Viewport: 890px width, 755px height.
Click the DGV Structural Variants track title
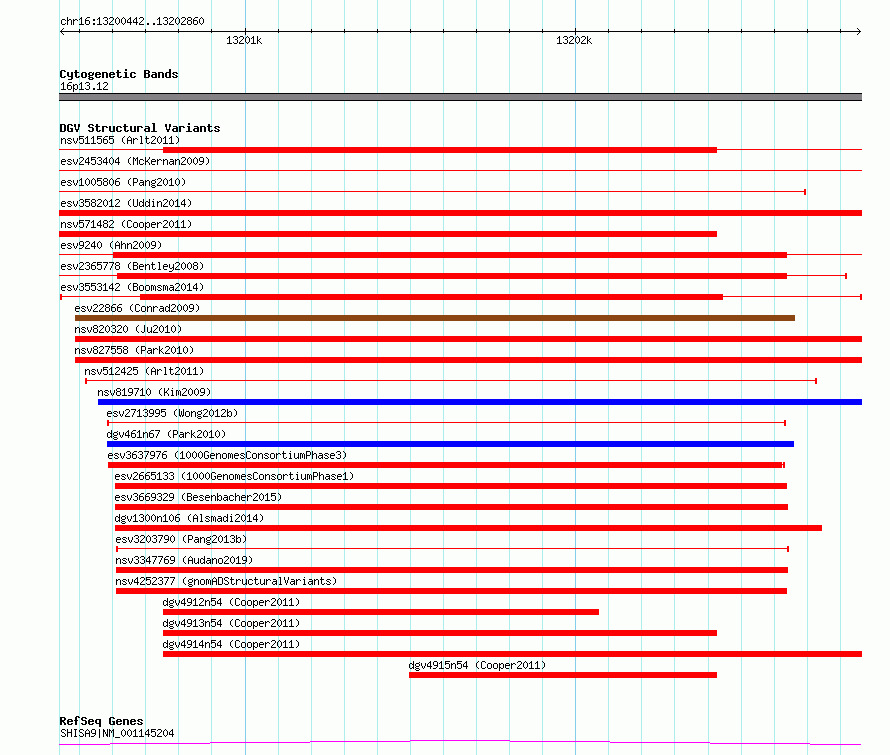click(140, 128)
